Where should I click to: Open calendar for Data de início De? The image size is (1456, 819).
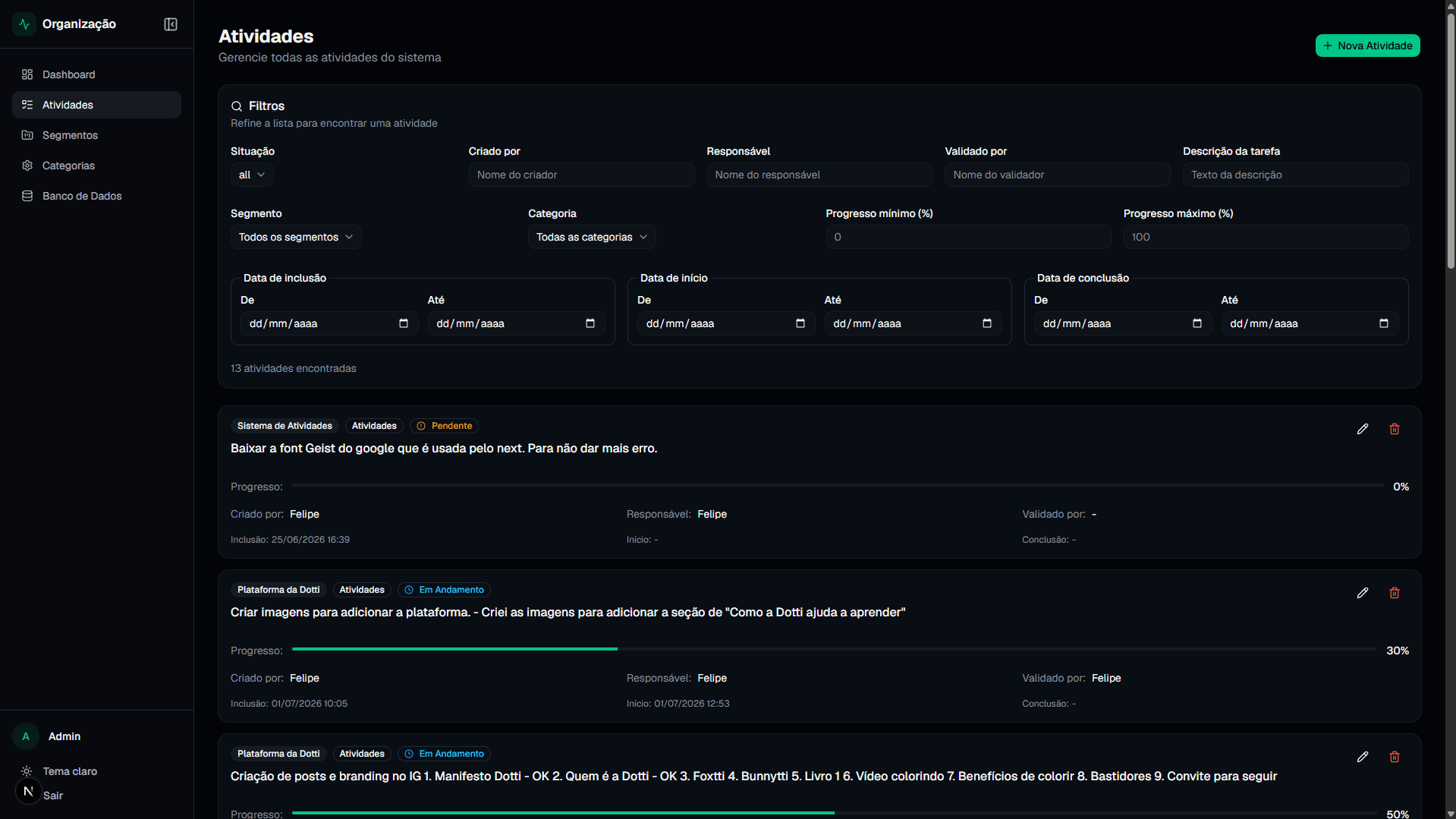click(x=800, y=323)
